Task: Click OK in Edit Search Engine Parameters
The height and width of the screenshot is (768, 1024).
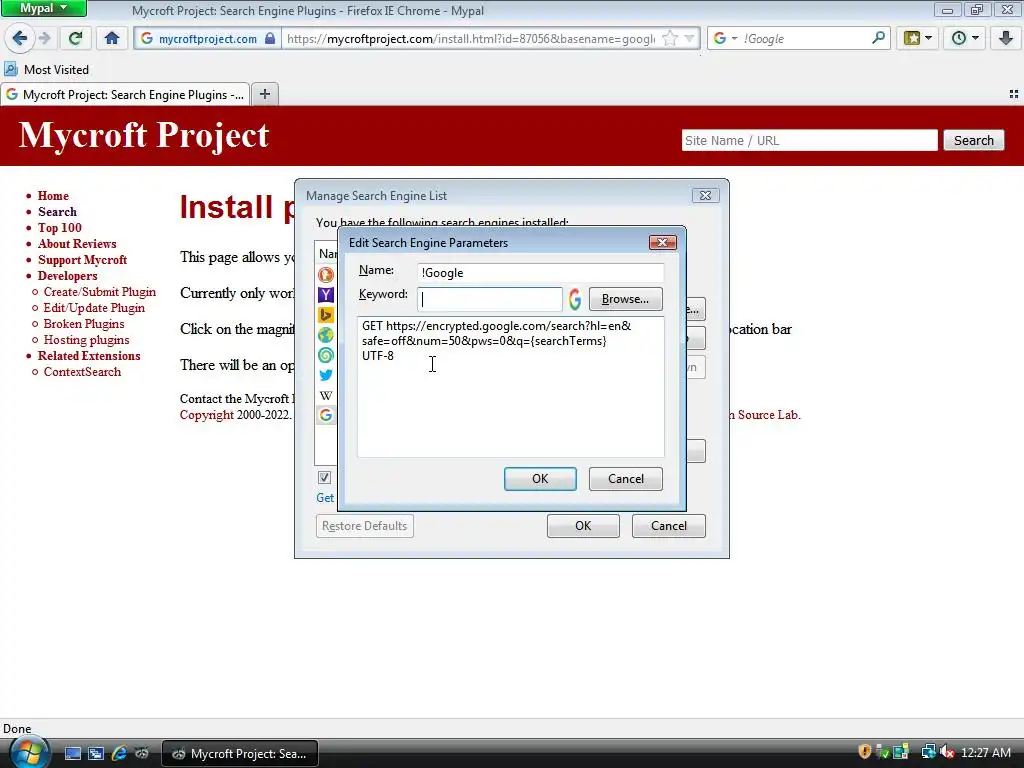Action: (540, 479)
